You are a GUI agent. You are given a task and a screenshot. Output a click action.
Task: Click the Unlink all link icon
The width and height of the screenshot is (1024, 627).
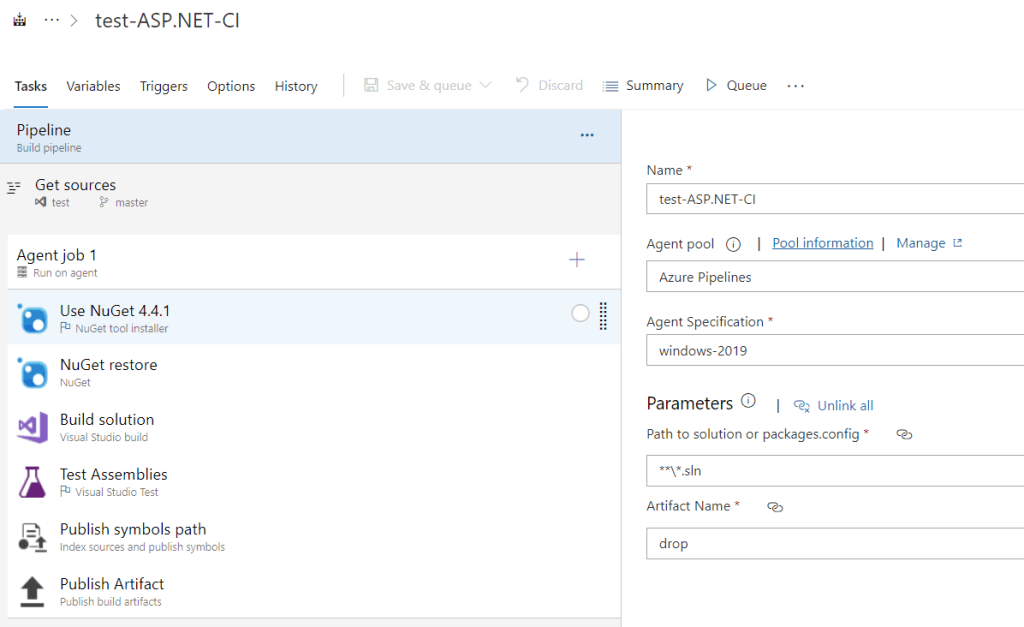801,406
